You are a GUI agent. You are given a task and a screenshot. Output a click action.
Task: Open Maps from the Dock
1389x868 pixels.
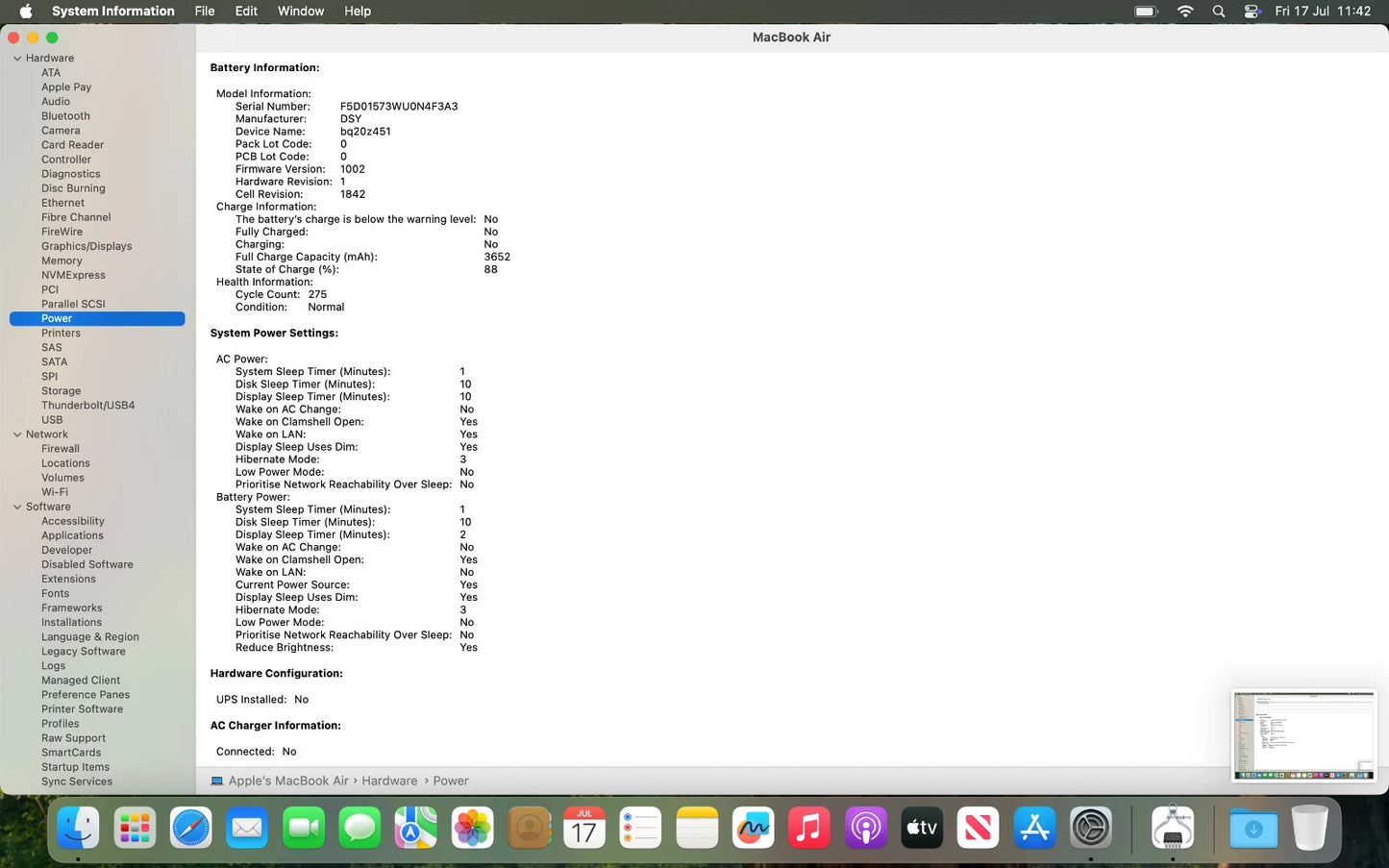[x=416, y=827]
